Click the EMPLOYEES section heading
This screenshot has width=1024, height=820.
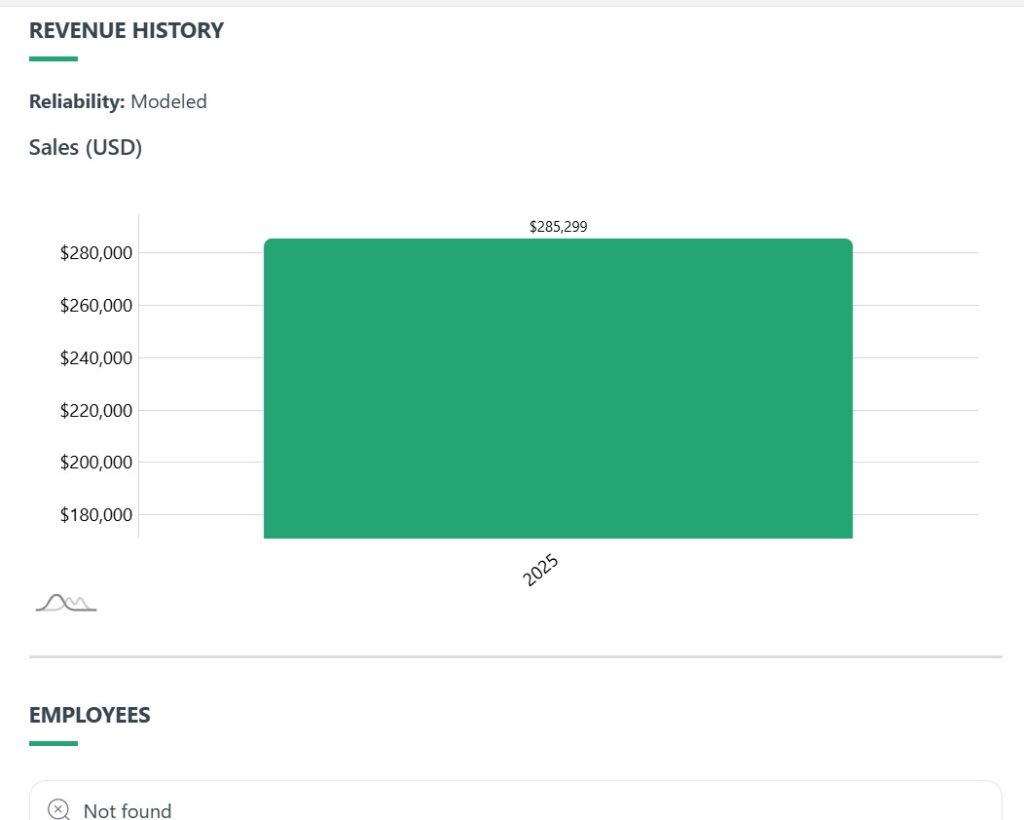pos(90,715)
